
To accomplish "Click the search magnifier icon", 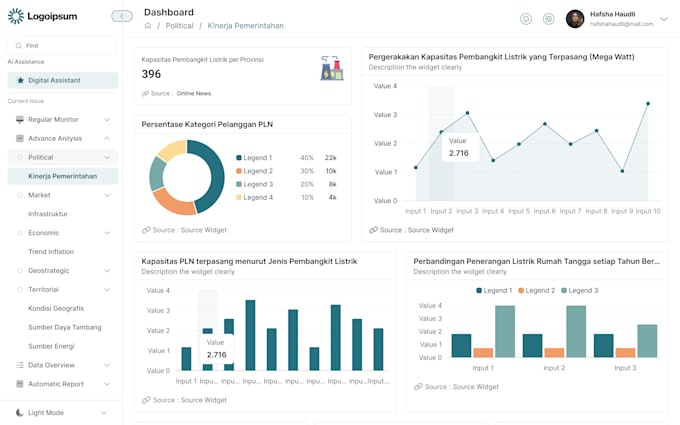I will (19, 46).
